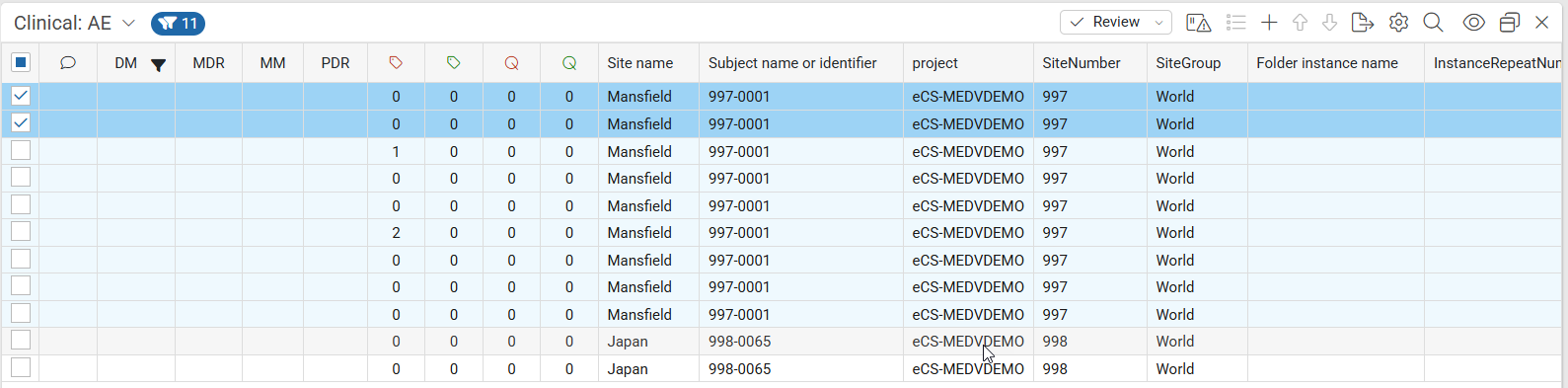Image resolution: width=1568 pixels, height=388 pixels.
Task: Click the up arrow toolbar icon
Action: (x=1300, y=23)
